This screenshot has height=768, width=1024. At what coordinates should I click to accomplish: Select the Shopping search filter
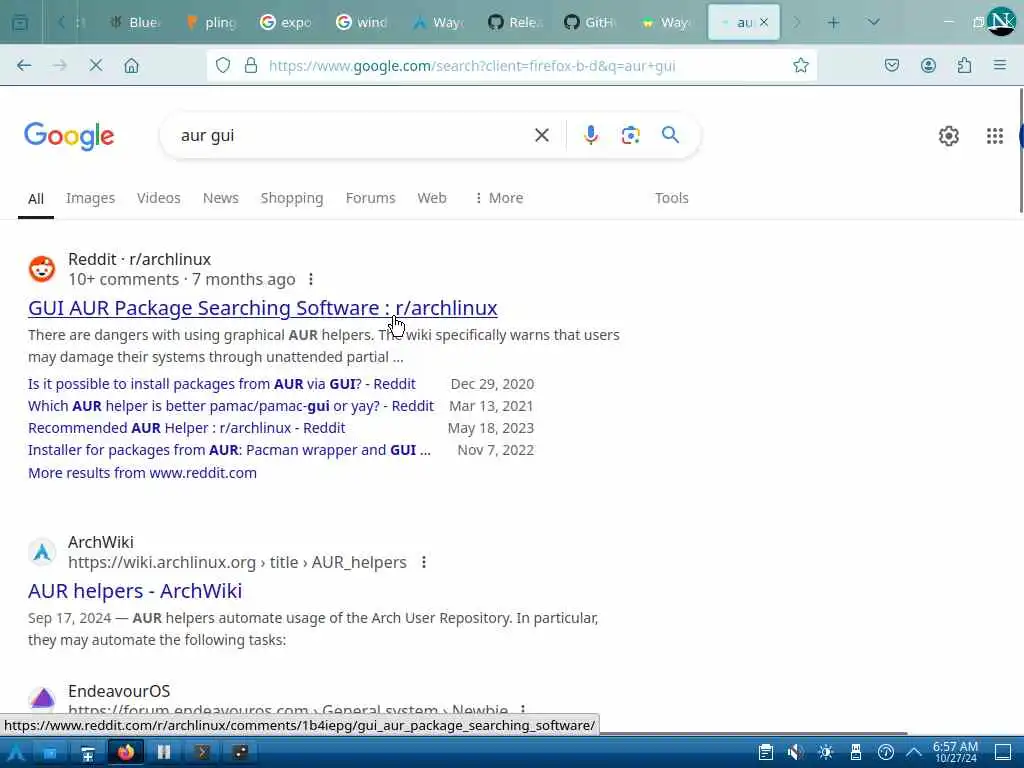click(292, 198)
